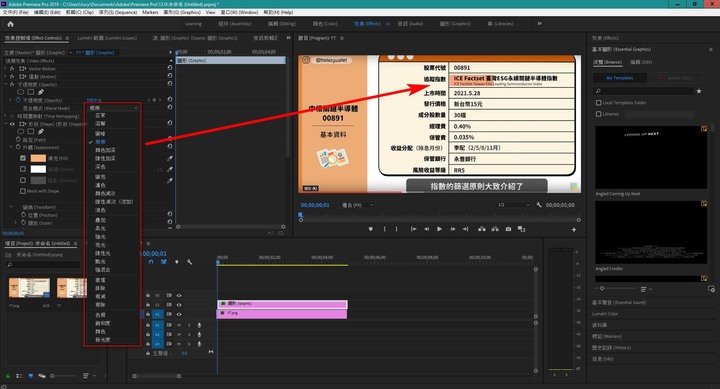Step back one frame in Program monitor
Image resolution: width=720 pixels, height=389 pixels.
pyautogui.click(x=427, y=229)
